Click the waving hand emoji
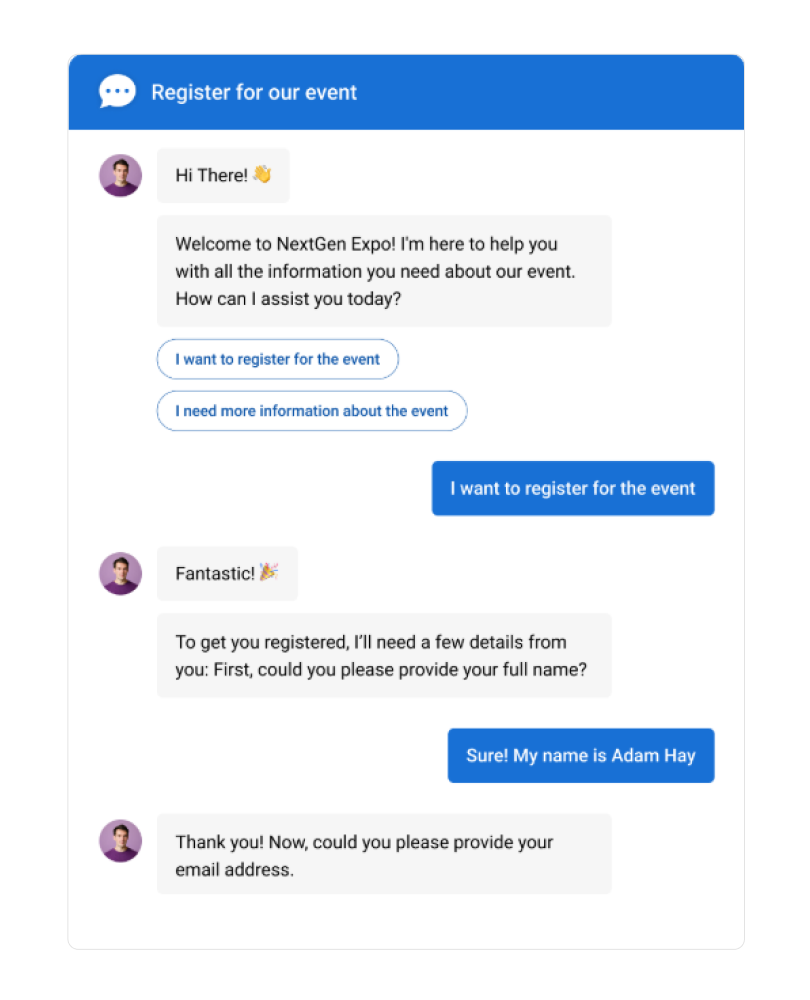Viewport: 810px width, 1000px height. pyautogui.click(x=262, y=175)
